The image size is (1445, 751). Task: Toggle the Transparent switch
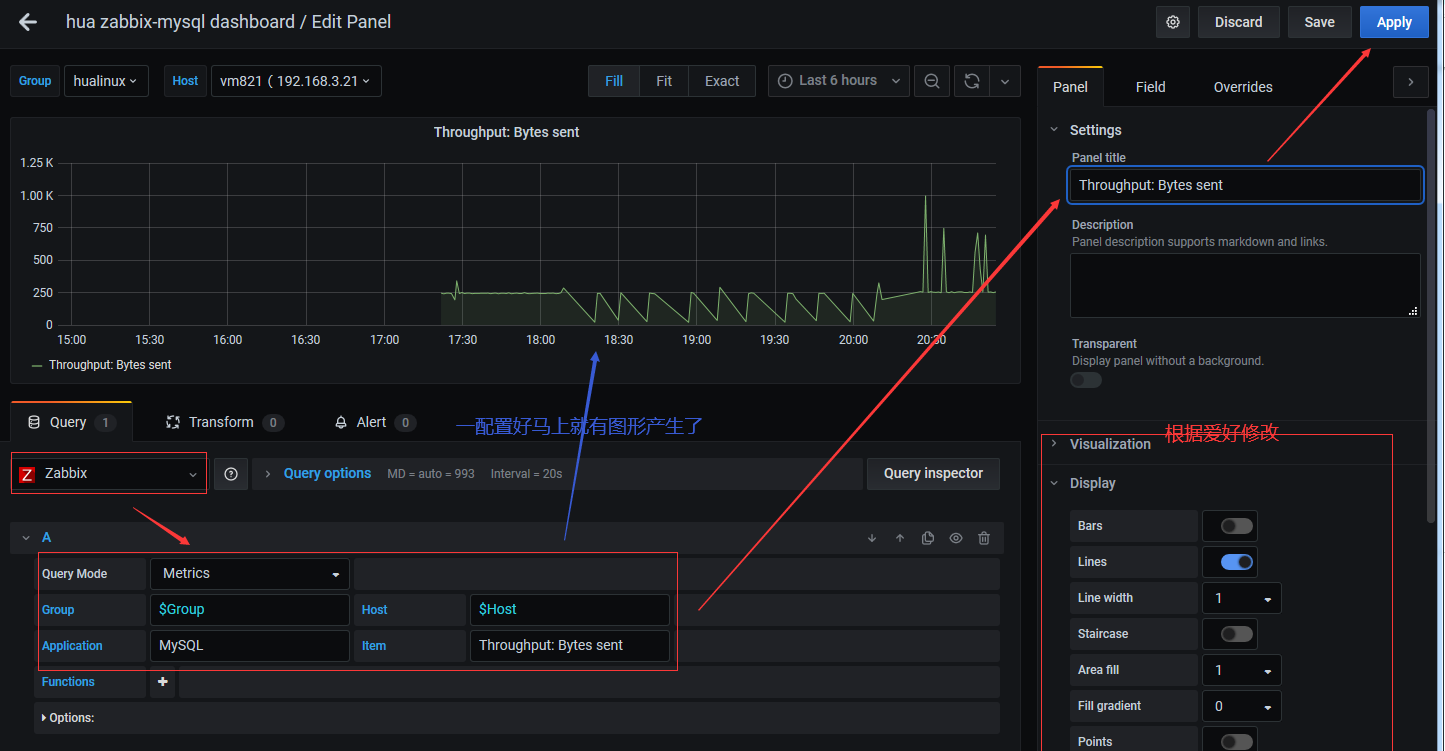click(x=1086, y=380)
